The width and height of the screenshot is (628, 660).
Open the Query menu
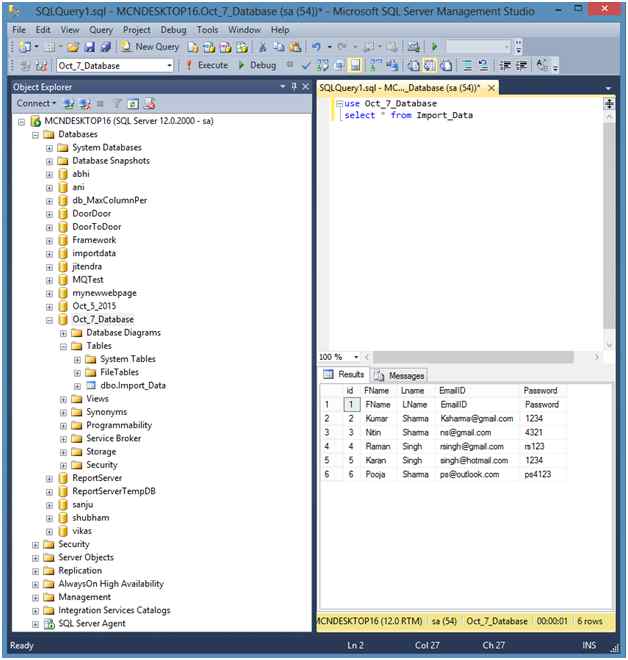click(101, 30)
